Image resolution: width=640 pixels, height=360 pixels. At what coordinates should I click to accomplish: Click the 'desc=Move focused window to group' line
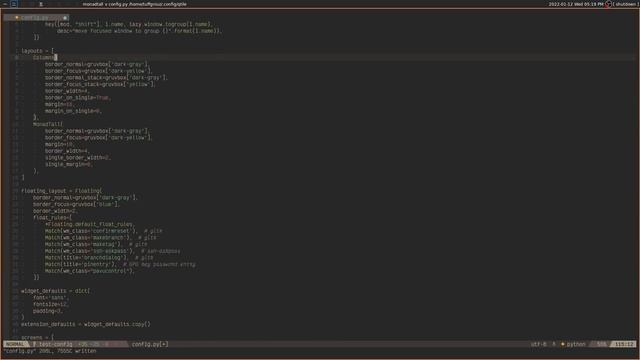(x=140, y=31)
